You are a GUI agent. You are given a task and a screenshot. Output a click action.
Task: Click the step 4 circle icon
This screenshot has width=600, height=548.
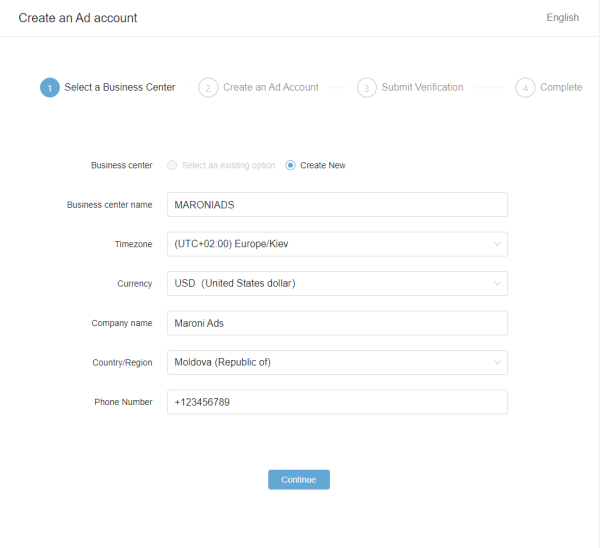click(525, 88)
